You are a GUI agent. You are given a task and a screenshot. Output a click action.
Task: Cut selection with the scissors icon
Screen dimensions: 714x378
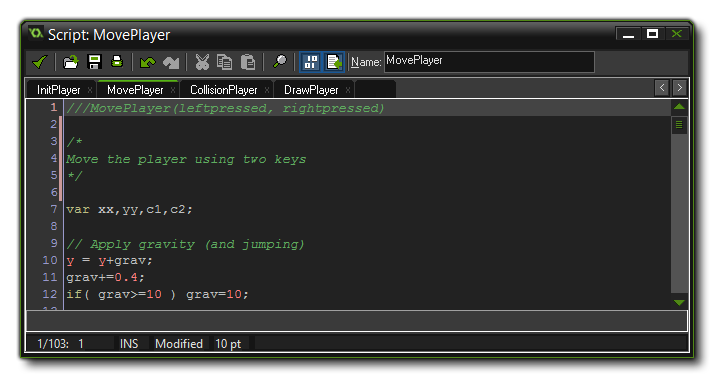tap(202, 62)
